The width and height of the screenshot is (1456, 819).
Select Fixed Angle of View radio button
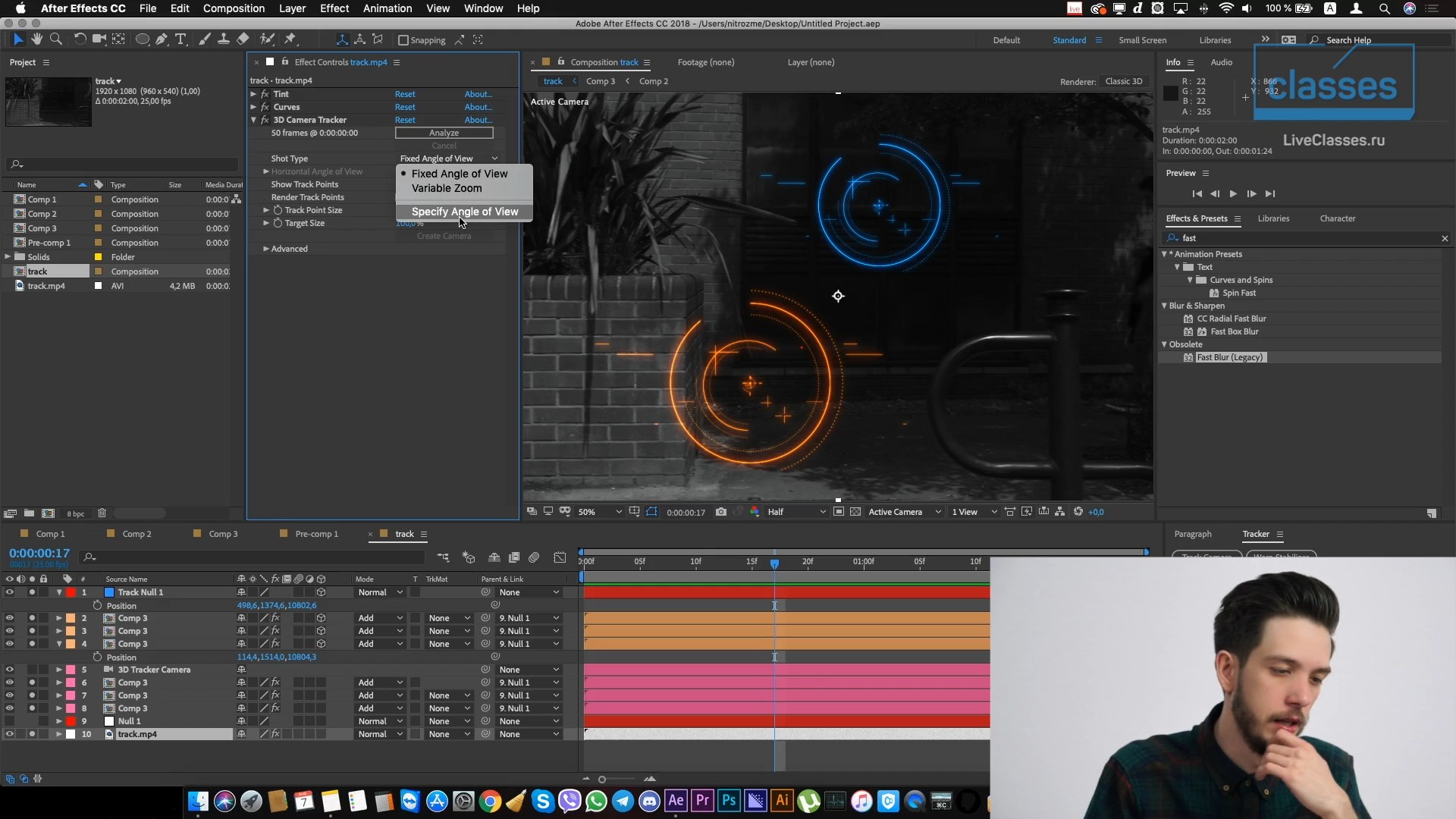[x=459, y=173]
